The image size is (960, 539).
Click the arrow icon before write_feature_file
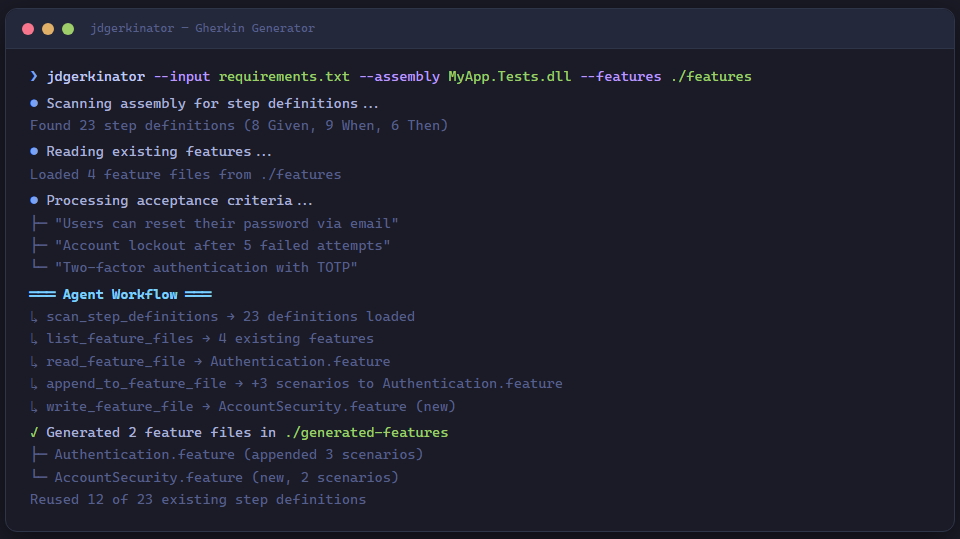tap(34, 407)
